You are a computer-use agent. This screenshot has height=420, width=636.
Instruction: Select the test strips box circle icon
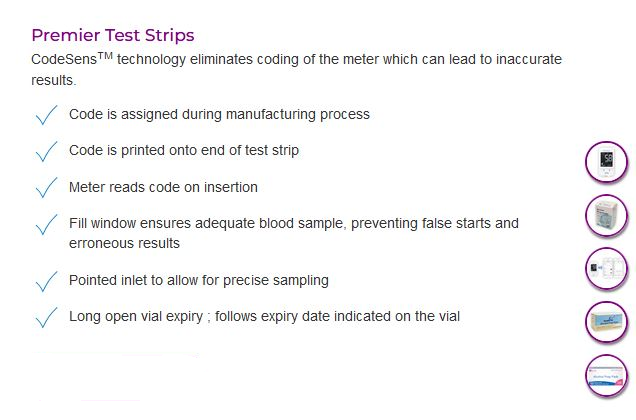coord(606,215)
